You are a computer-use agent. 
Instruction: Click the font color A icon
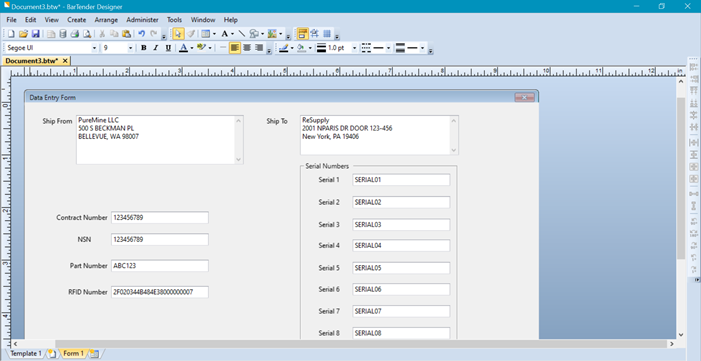[x=183, y=48]
